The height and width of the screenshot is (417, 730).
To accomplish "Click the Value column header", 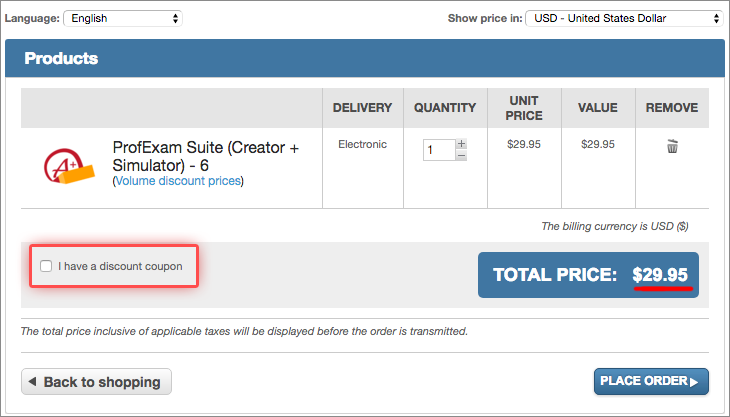I will click(597, 108).
